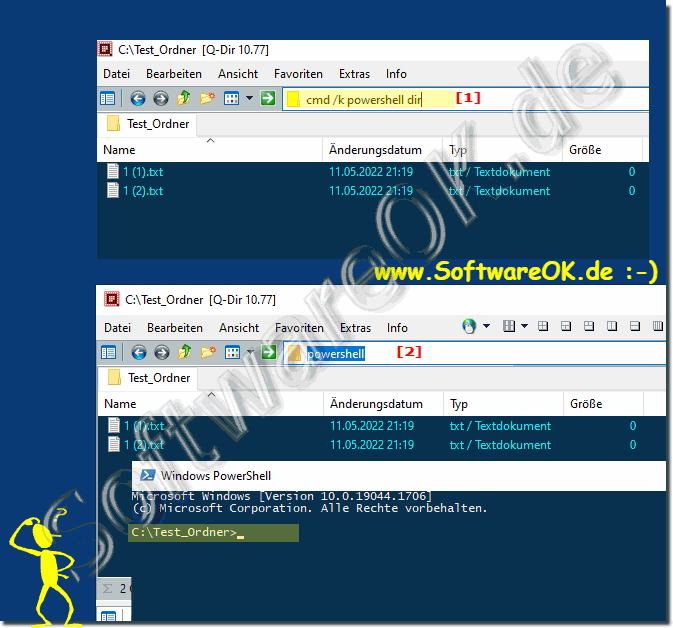
Task: Sort by Änderungsdatum column in lower window
Action: [383, 404]
